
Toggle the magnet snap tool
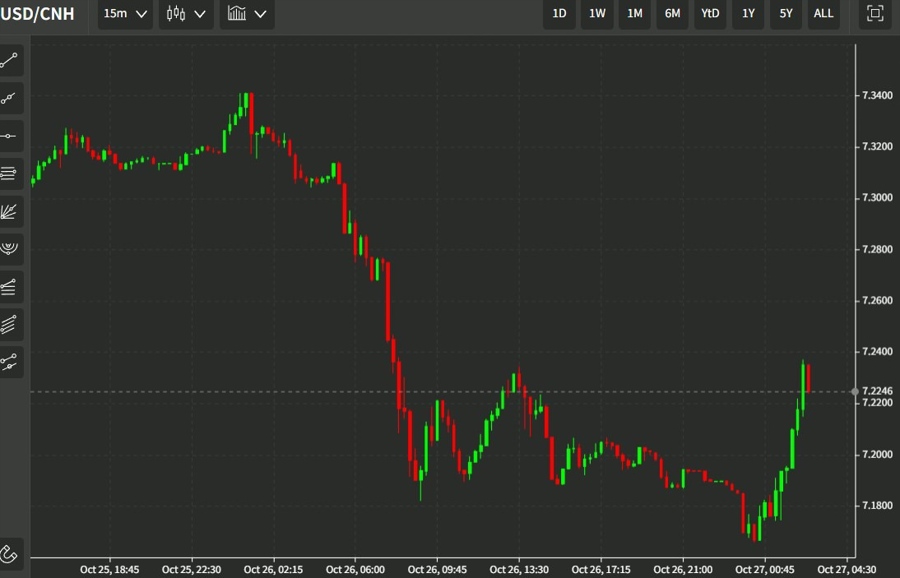pos(10,553)
